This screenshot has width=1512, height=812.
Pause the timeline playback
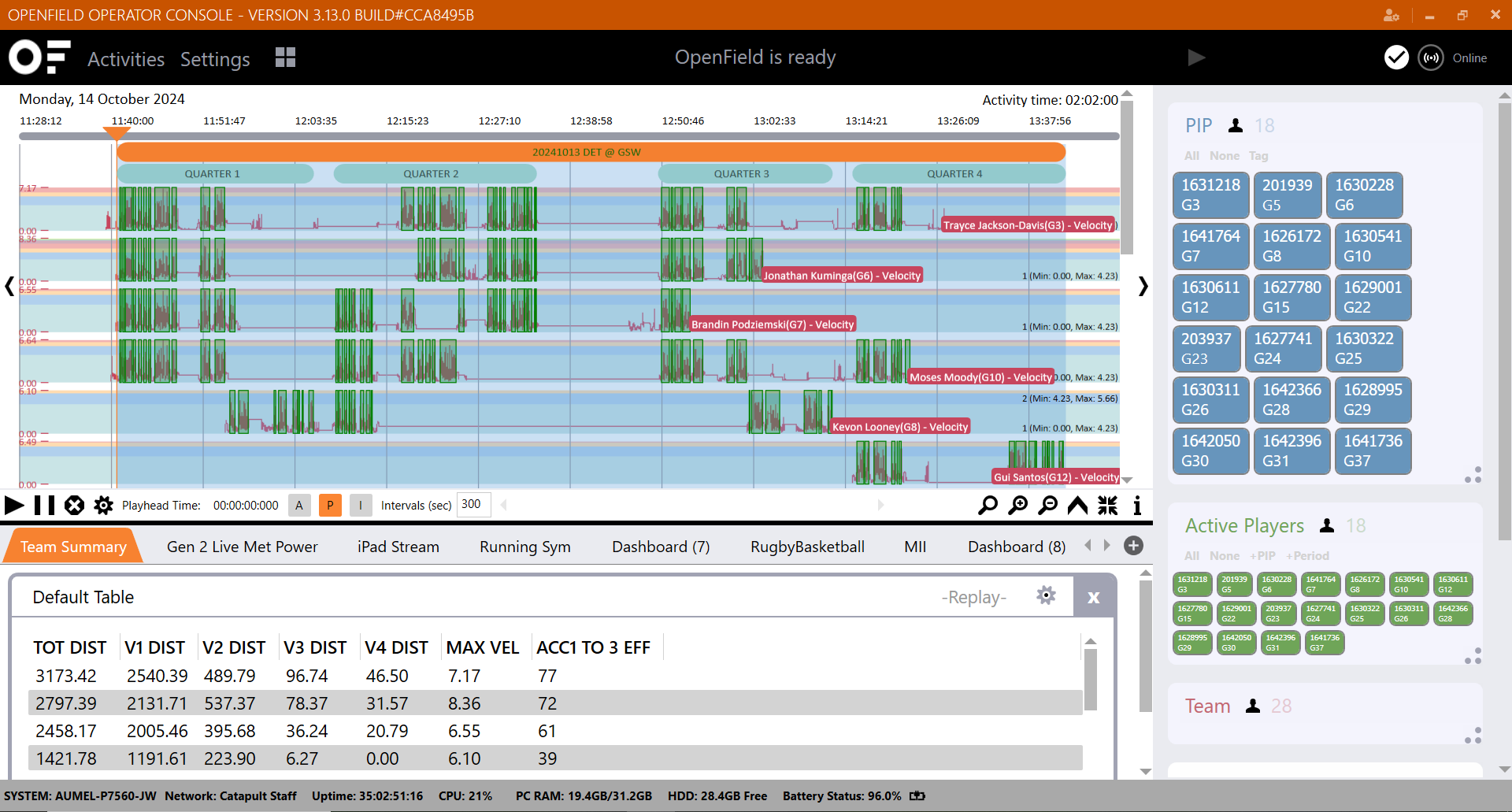tap(45, 505)
